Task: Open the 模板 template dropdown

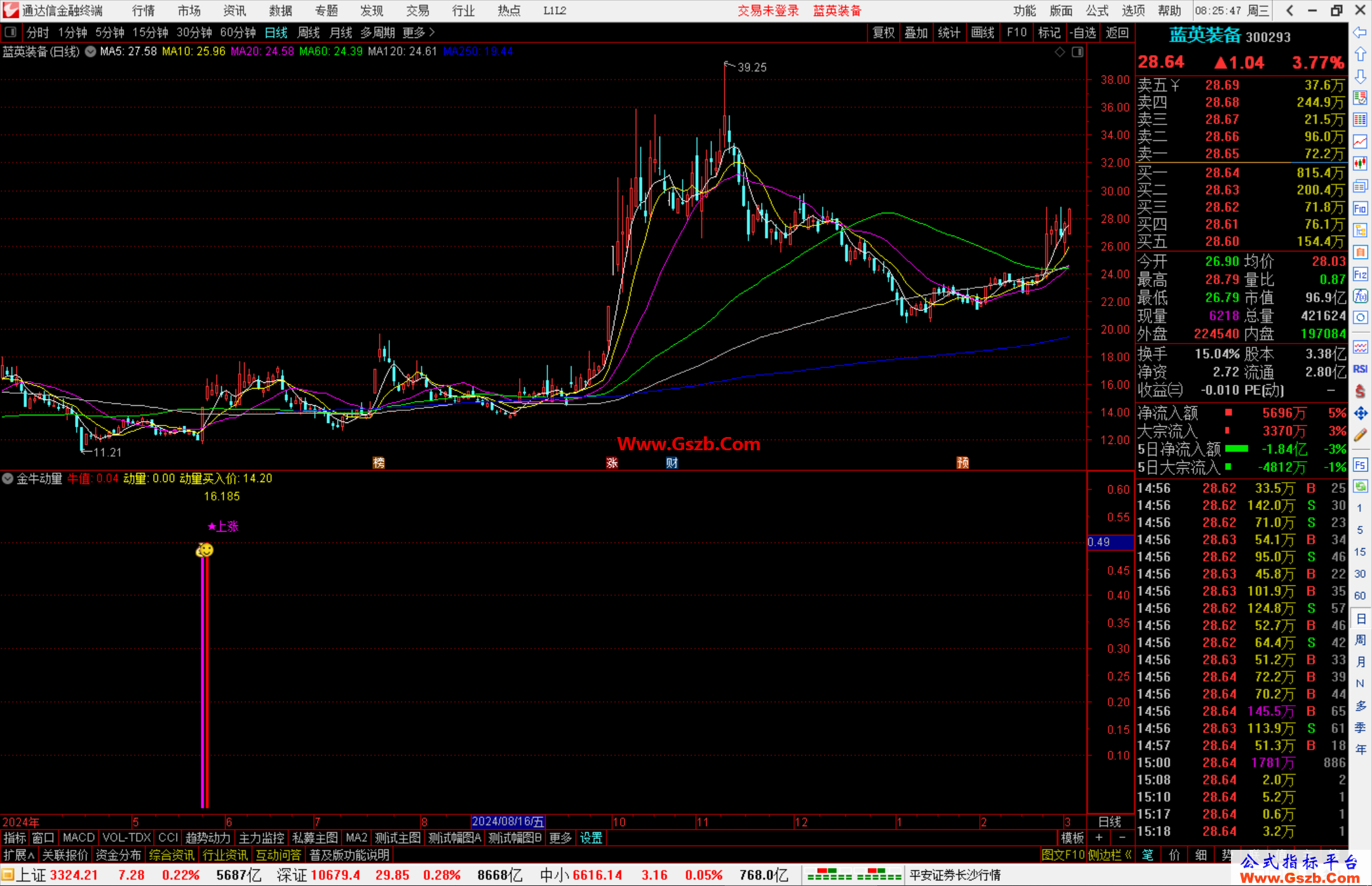Action: coord(1072,838)
